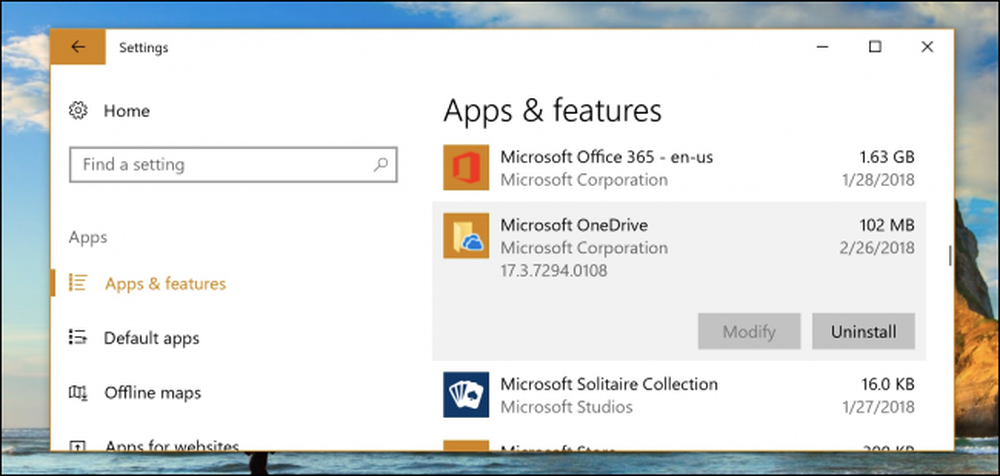Open Home settings page

[127, 111]
